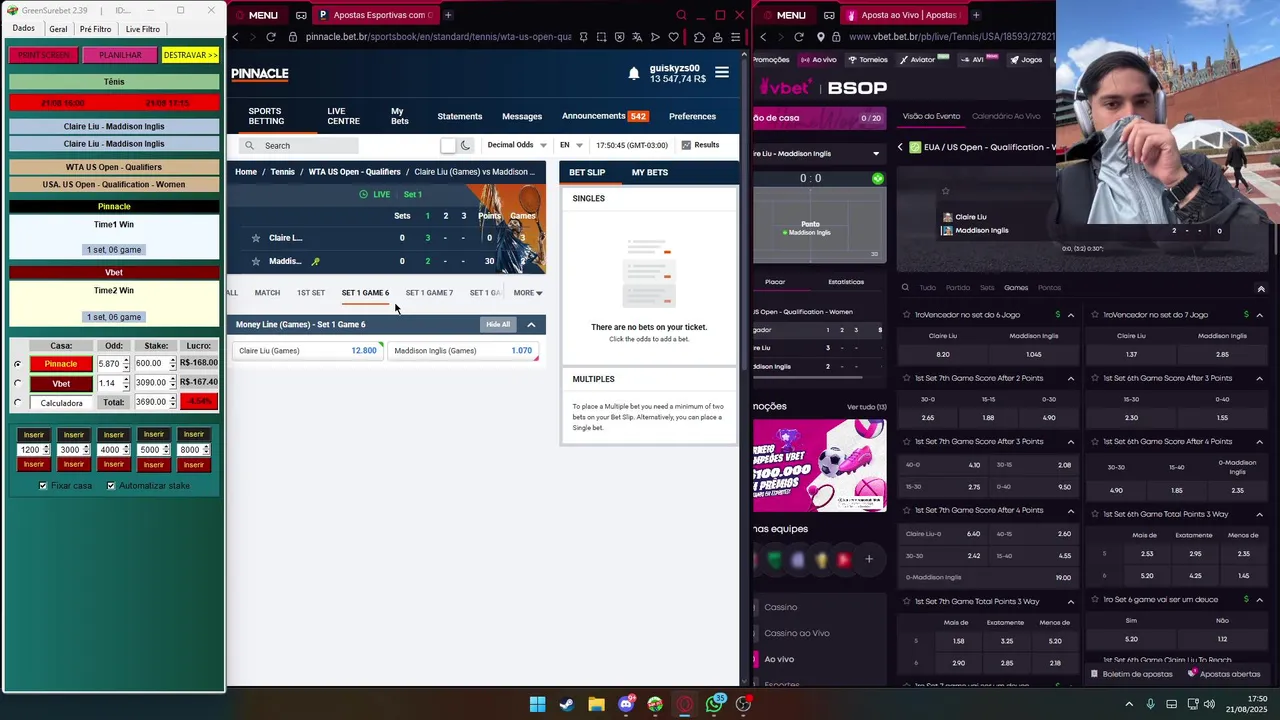This screenshot has width=1280, height=720.
Task: Click Results icon link on Pinnacle
Action: tap(700, 145)
